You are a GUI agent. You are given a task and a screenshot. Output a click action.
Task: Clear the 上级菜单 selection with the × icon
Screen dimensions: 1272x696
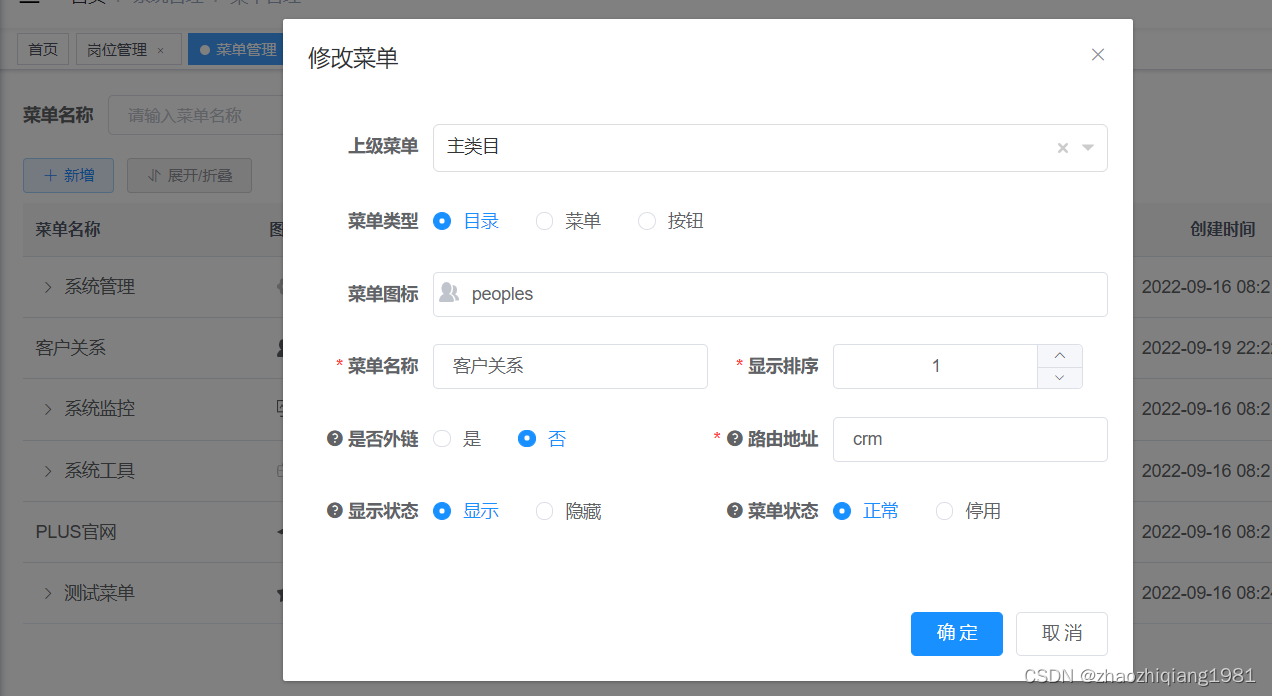(1062, 147)
